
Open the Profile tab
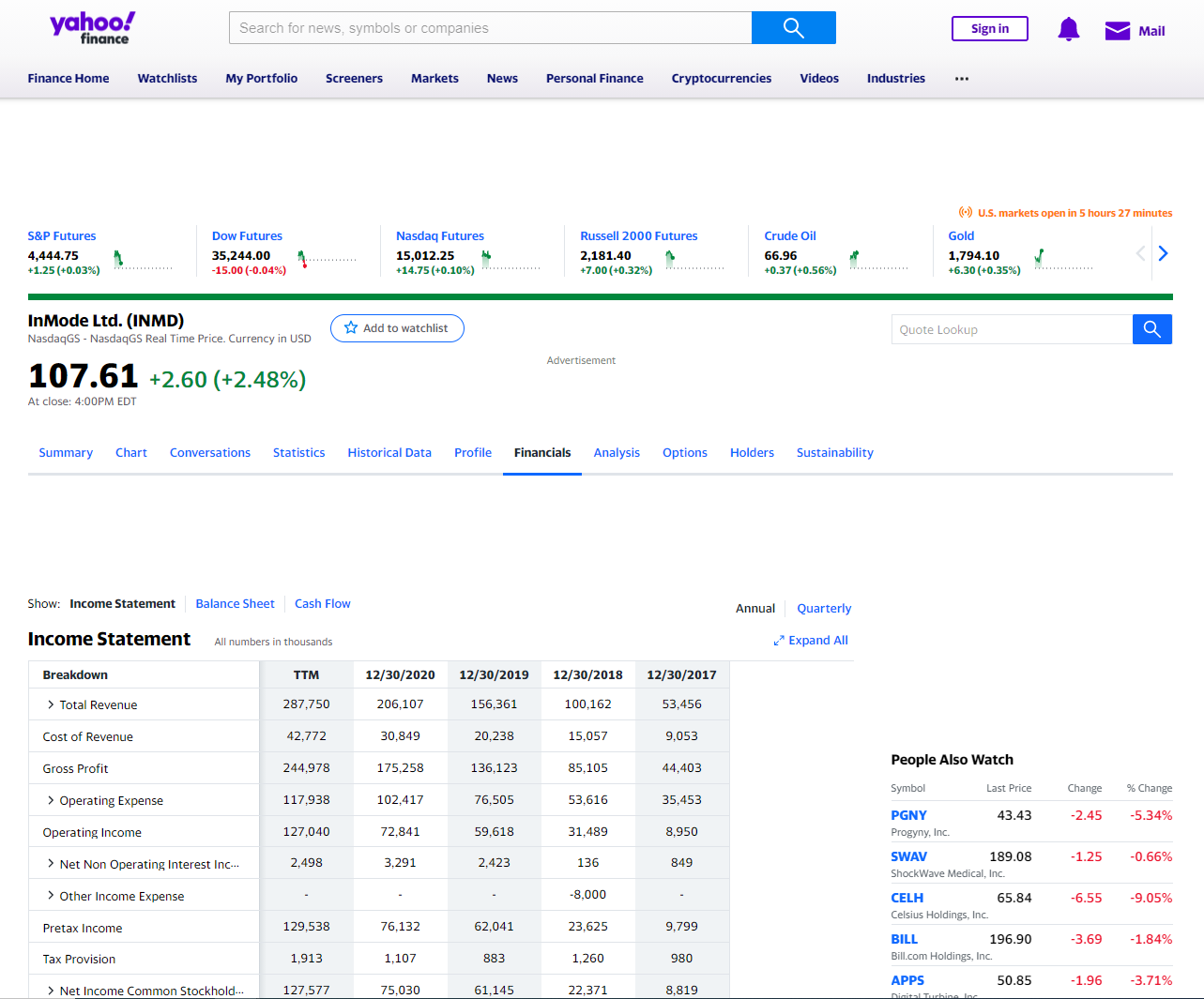[473, 453]
